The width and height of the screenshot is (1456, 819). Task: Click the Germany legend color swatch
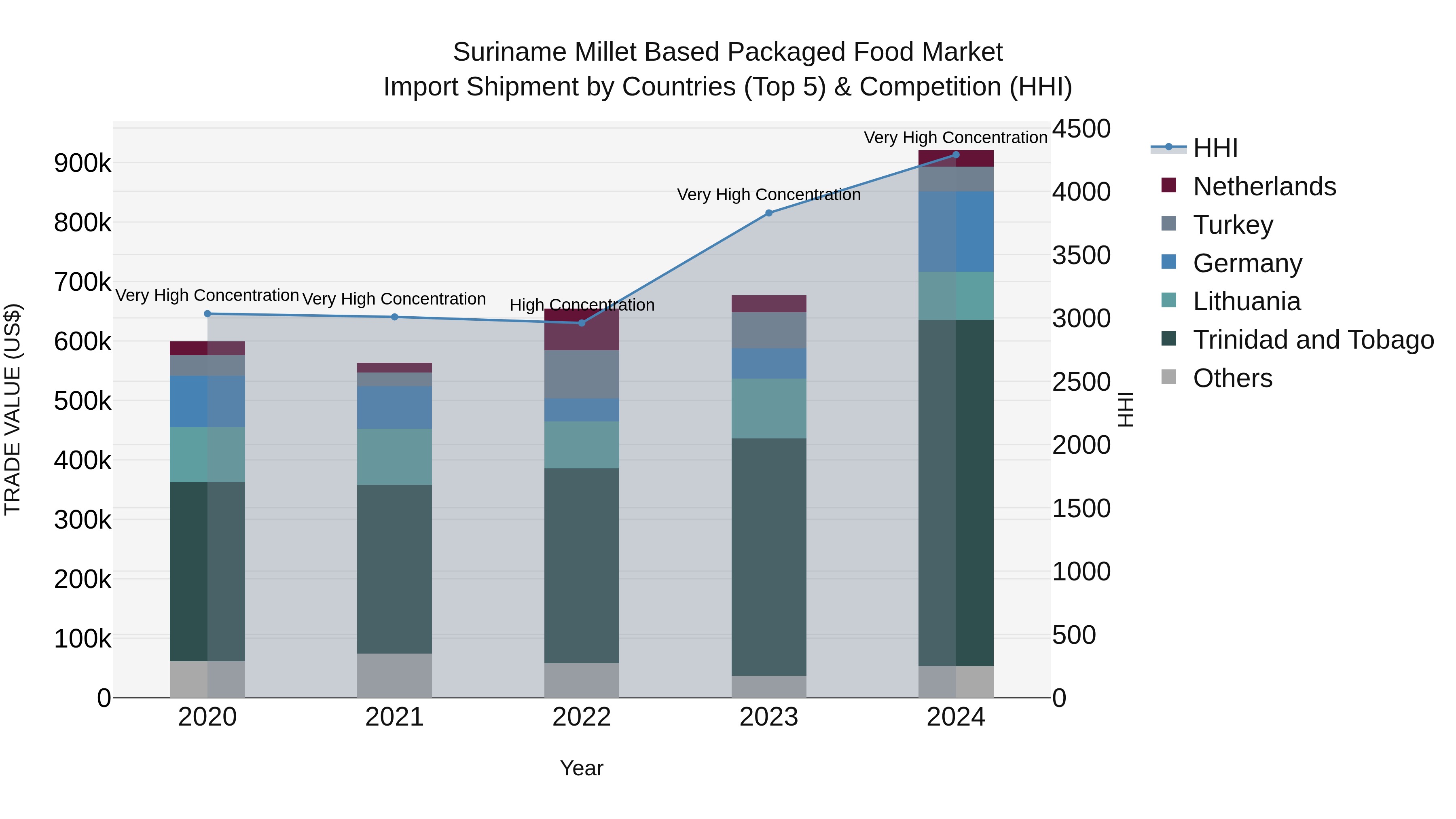(1168, 262)
